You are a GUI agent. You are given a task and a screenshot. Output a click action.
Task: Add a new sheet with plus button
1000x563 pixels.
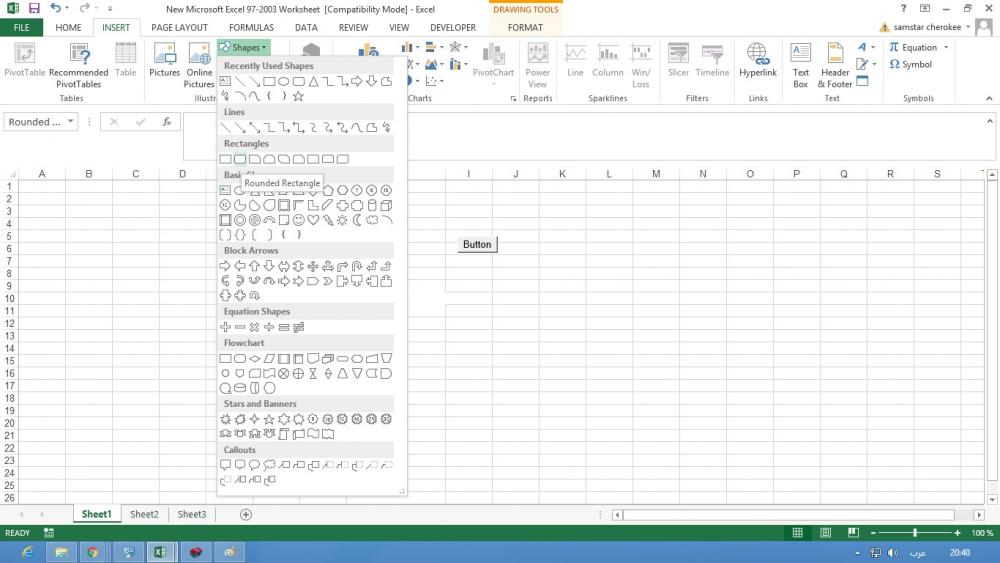(245, 514)
